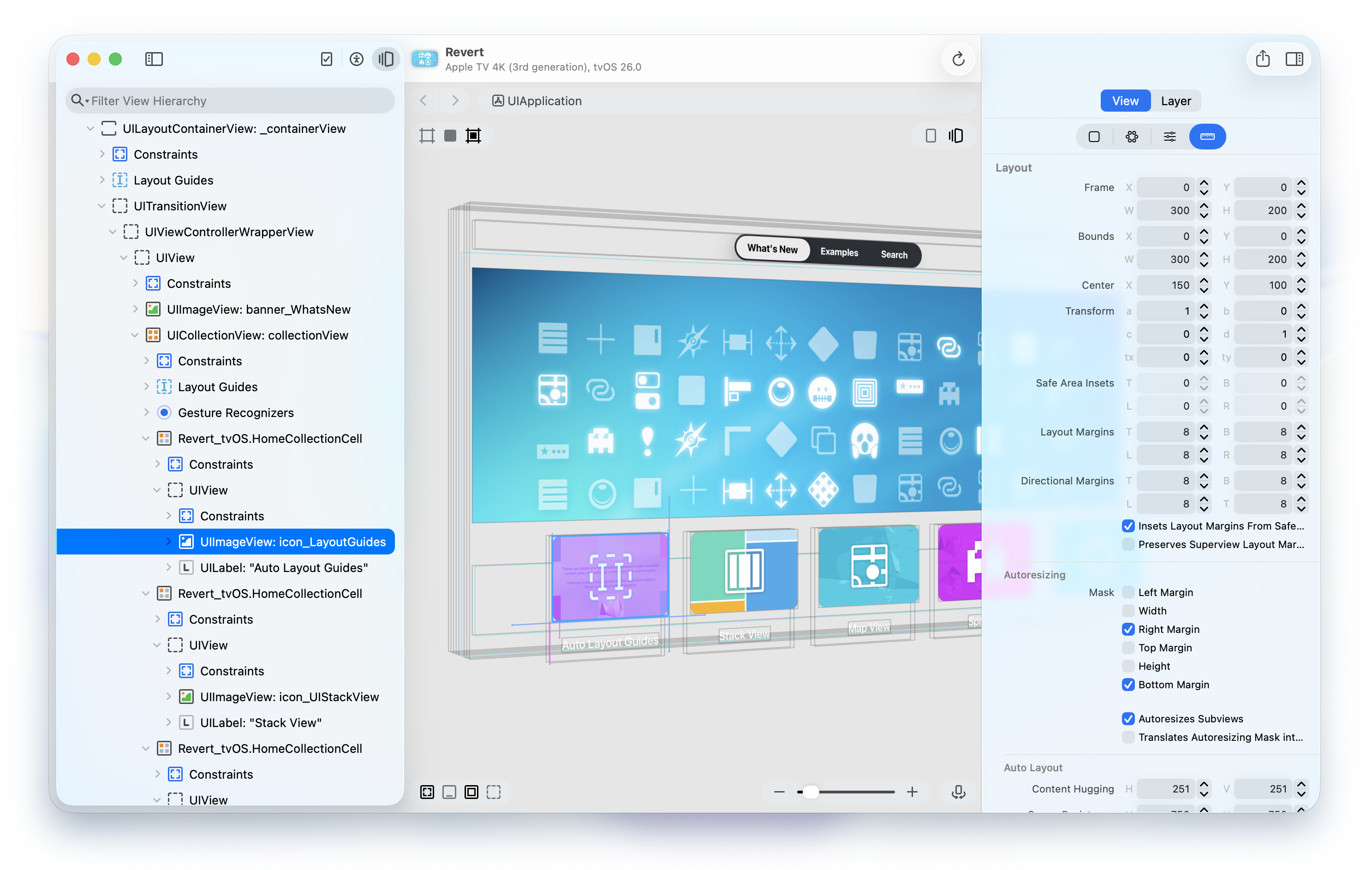
Task: Open the Attributes inspector sliders icon
Action: point(1170,136)
